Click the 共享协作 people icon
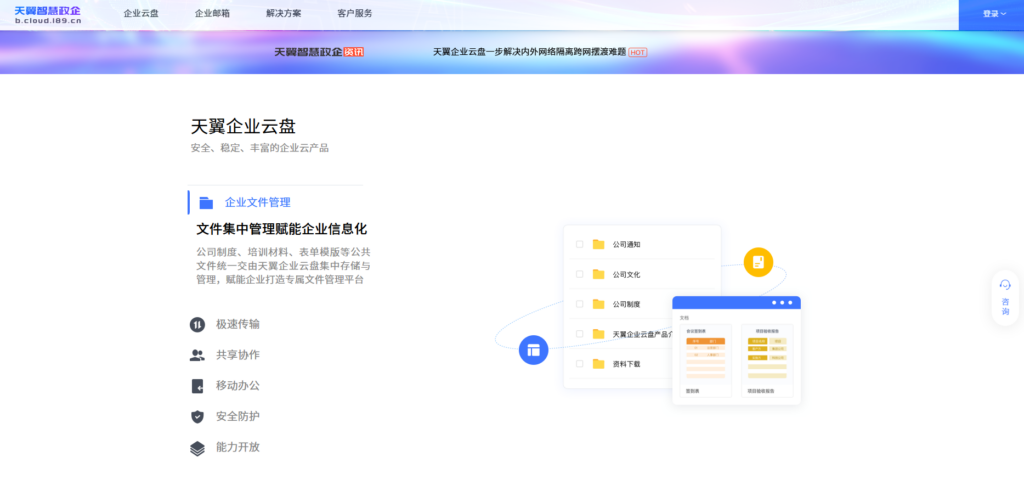Image resolution: width=1024 pixels, height=485 pixels. click(x=197, y=356)
